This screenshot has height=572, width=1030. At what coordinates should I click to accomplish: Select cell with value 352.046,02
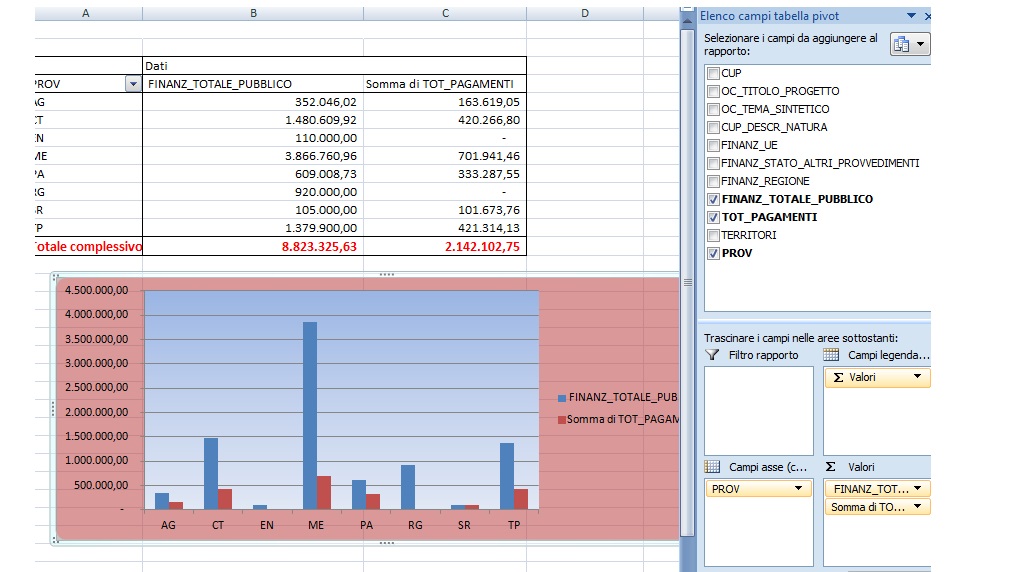[253, 102]
